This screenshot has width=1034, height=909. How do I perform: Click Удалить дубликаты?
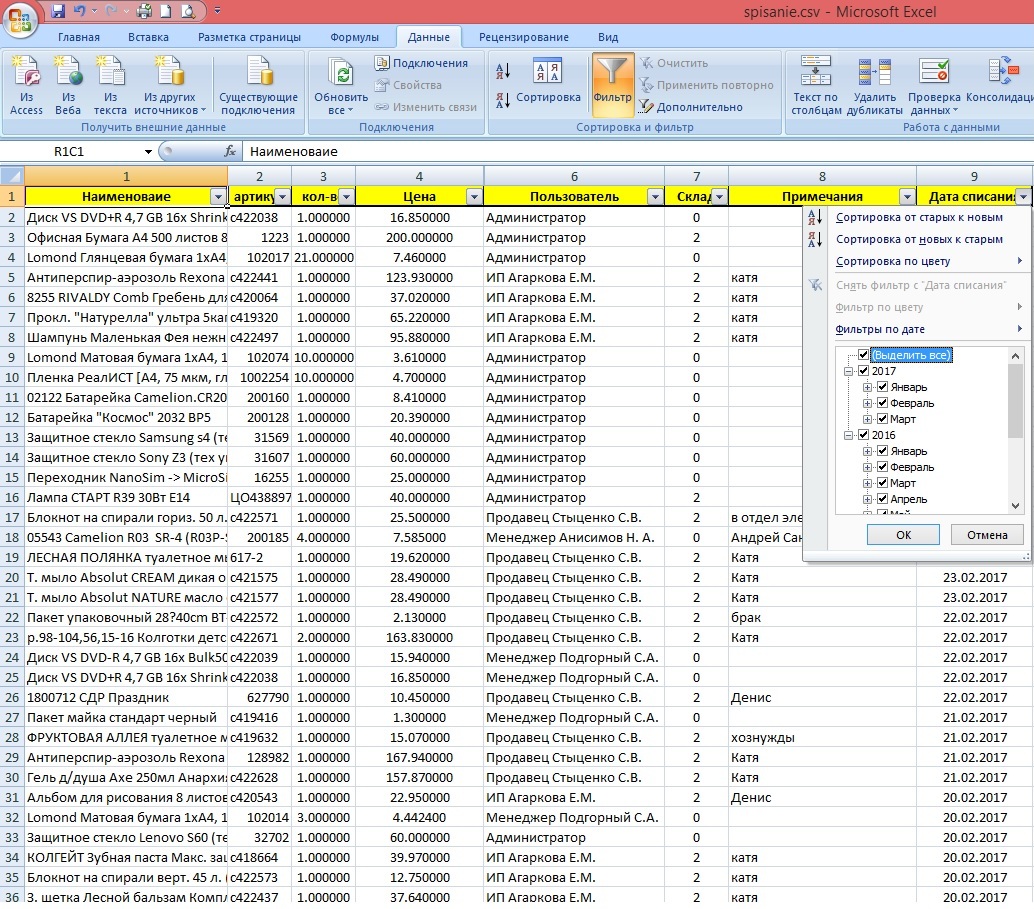(874, 86)
